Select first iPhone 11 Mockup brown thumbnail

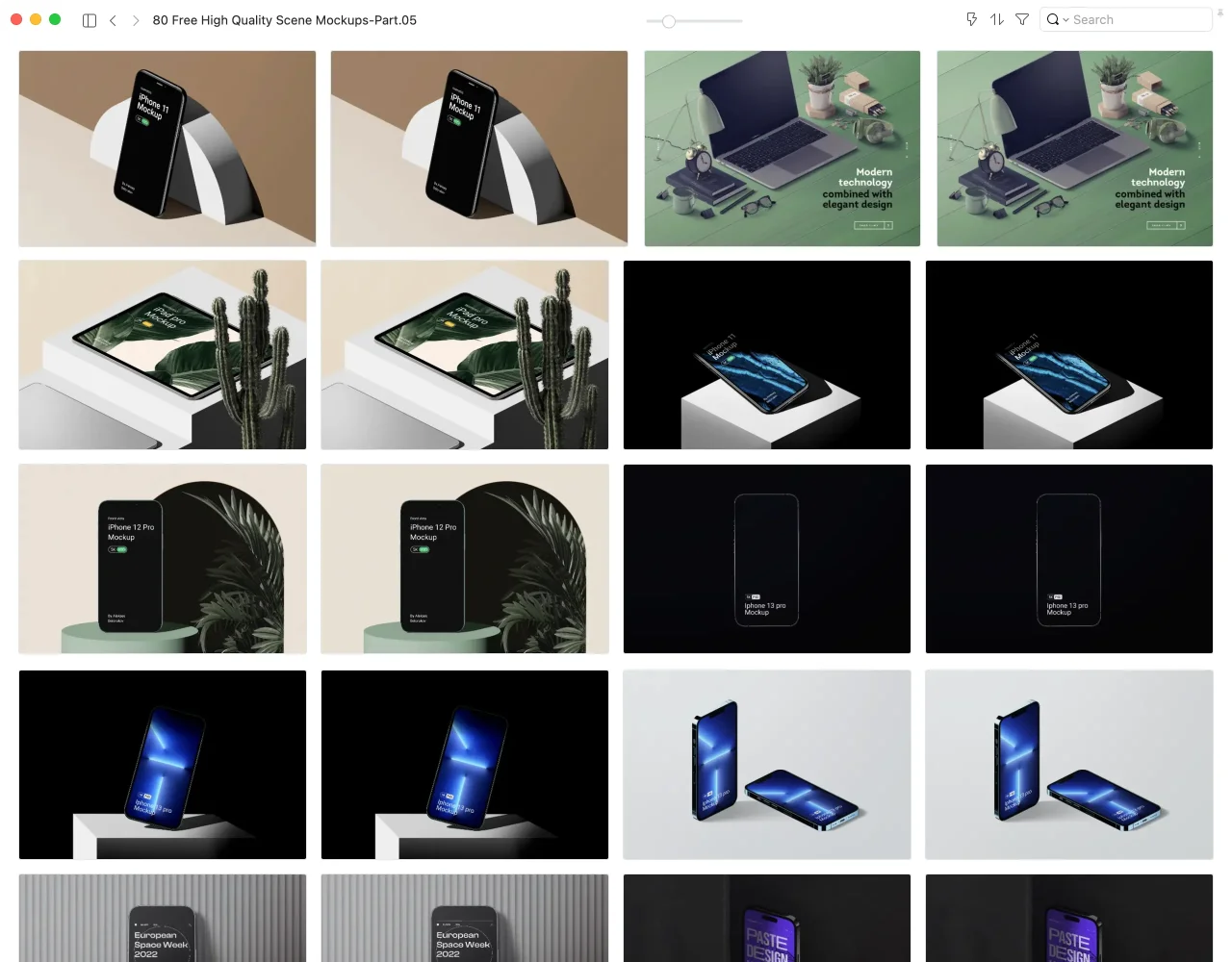coord(167,148)
